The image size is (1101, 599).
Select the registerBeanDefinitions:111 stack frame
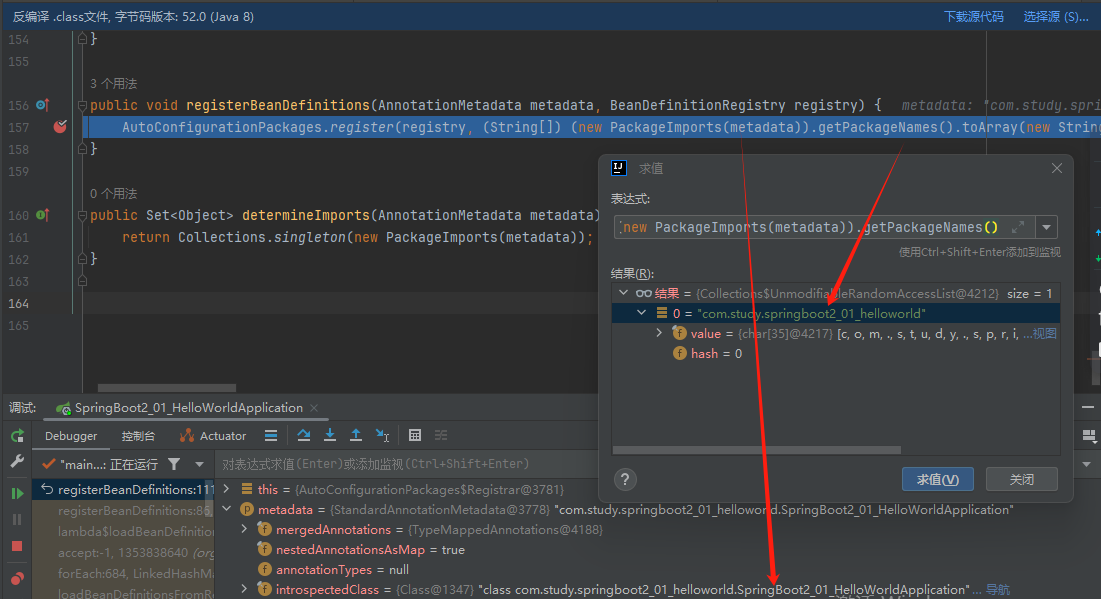[x=124, y=489]
